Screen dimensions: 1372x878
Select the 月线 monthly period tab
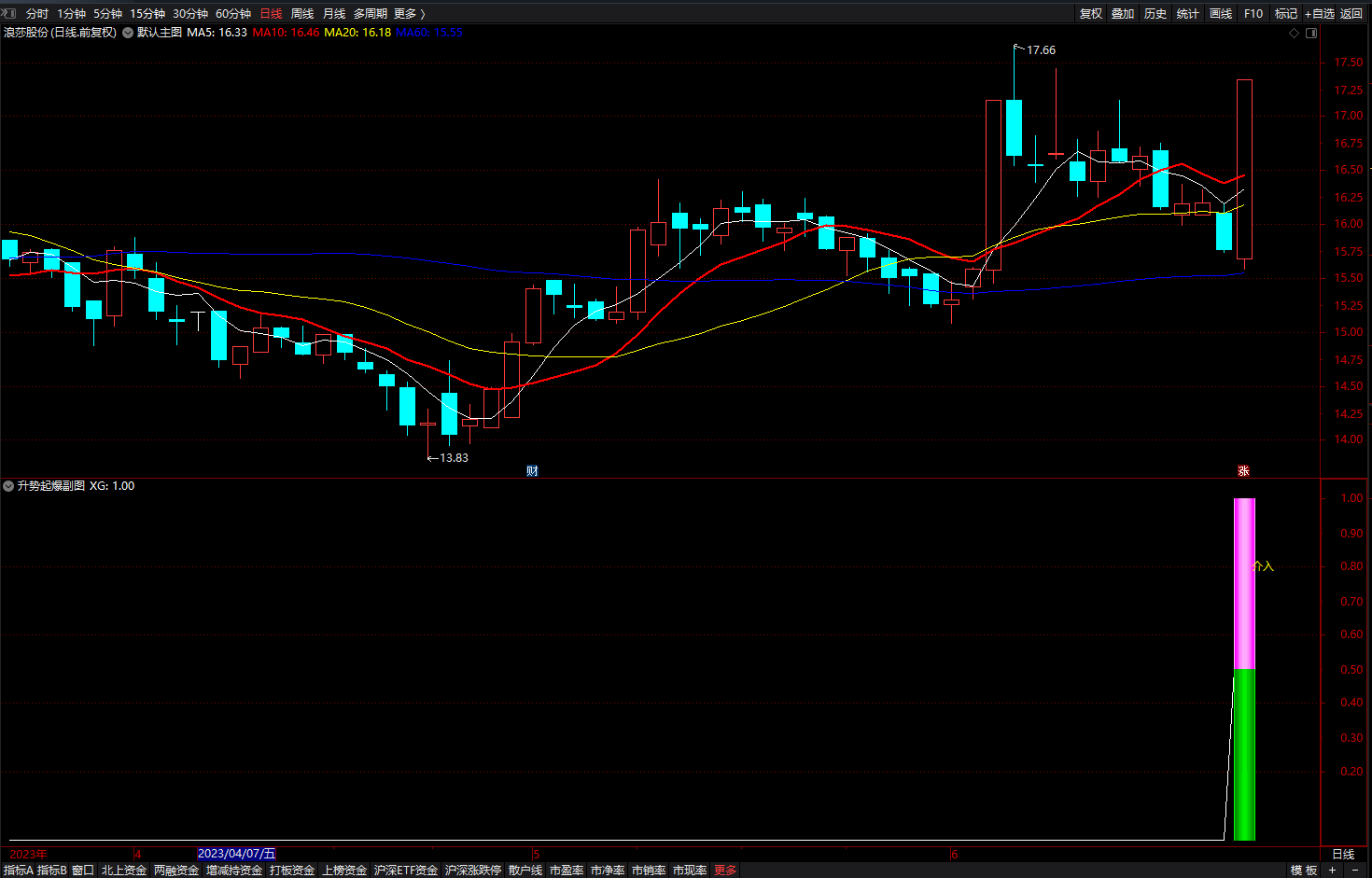[x=334, y=14]
